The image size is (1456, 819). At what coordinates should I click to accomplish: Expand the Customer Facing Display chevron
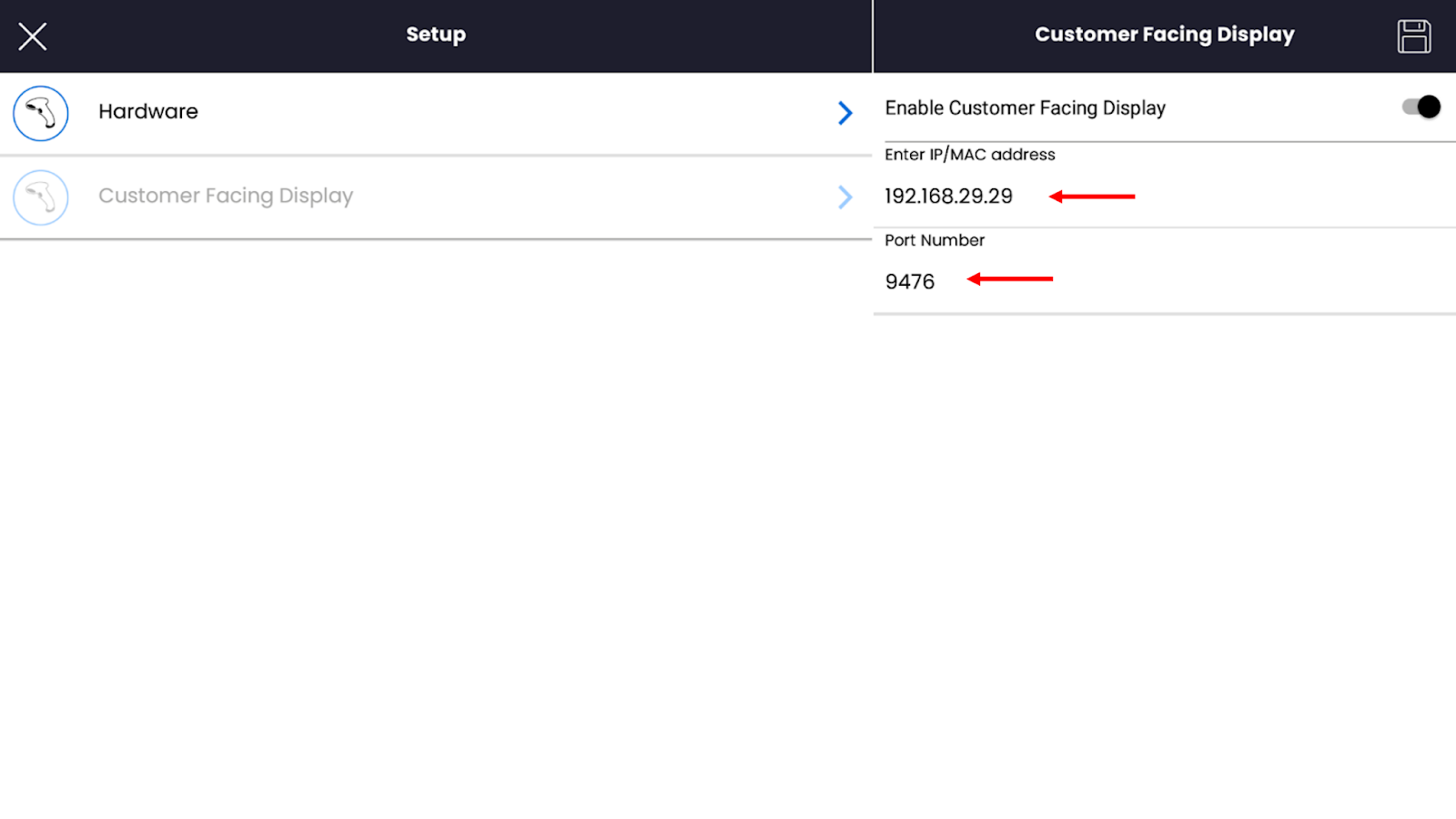(844, 197)
